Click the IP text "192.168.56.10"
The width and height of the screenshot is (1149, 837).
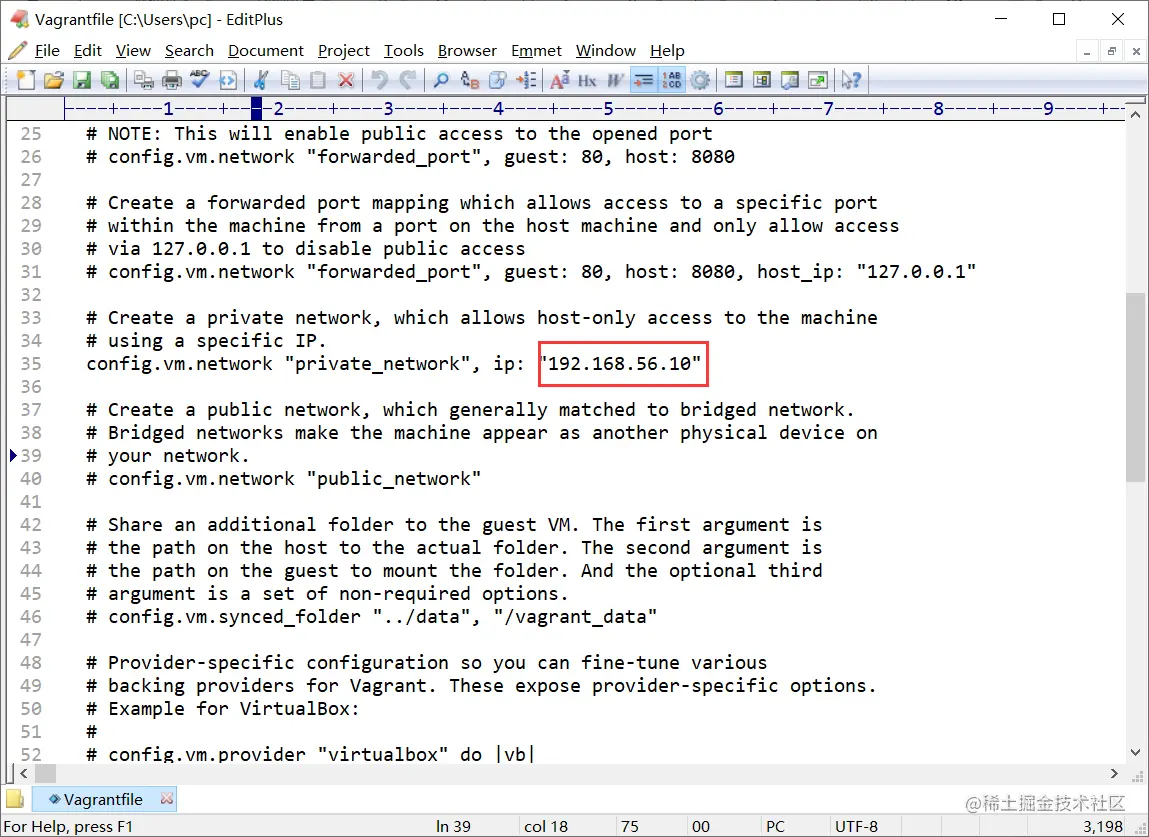[x=620, y=364]
